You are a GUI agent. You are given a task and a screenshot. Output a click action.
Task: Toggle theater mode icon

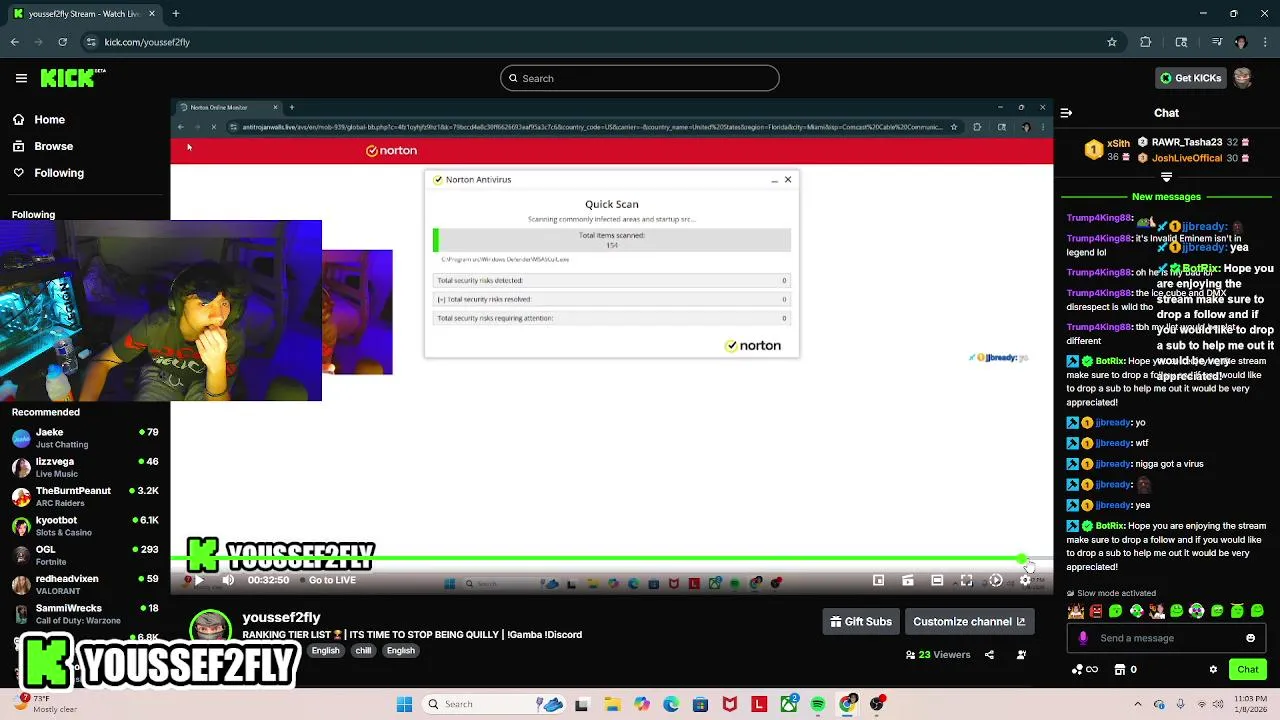tap(937, 580)
